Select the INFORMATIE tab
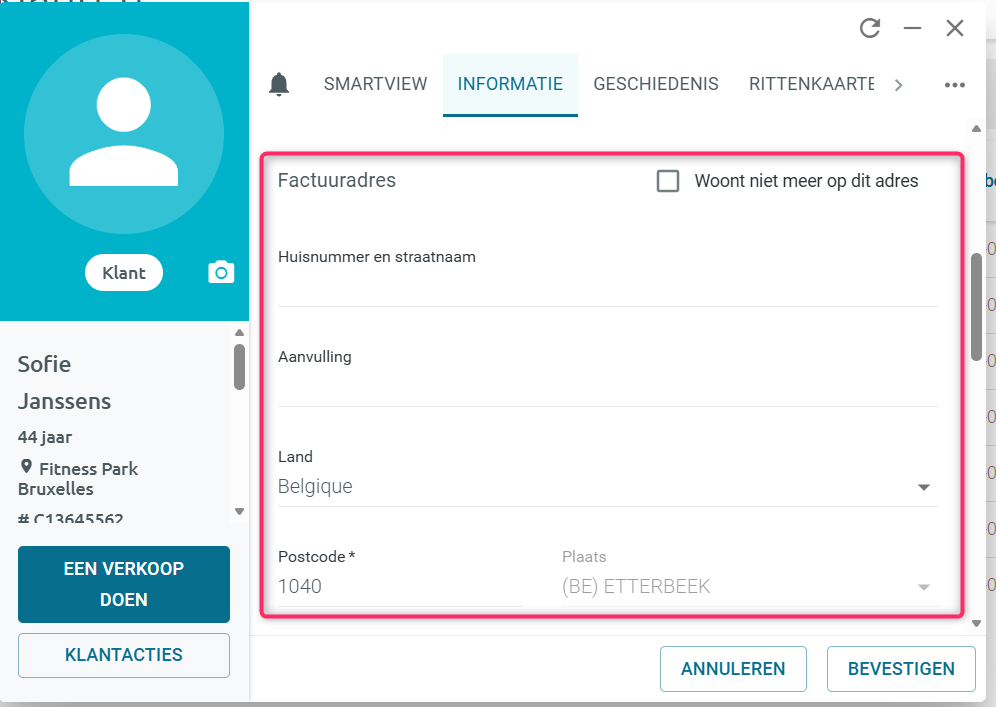 pos(510,84)
